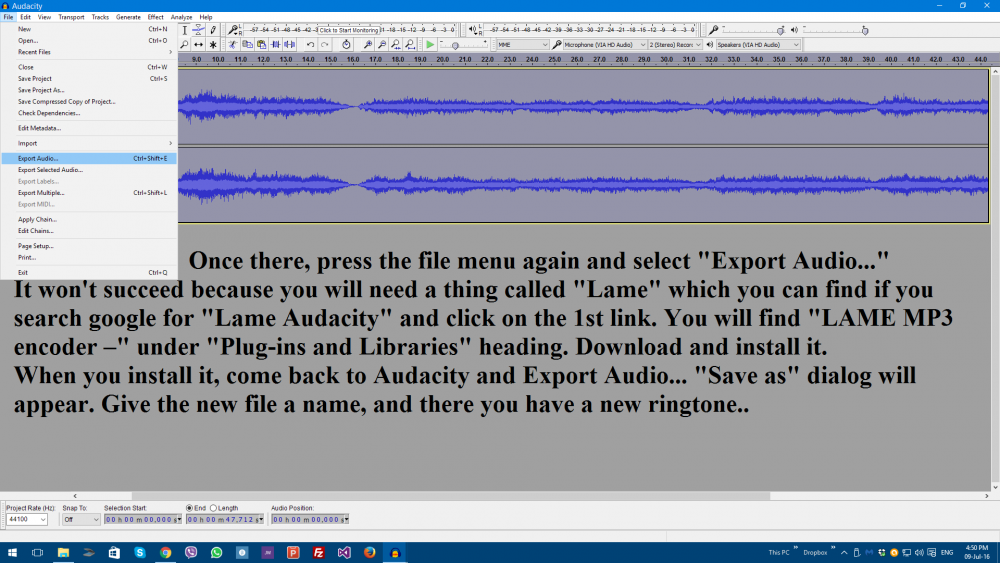
Task: Click the Paste clipboard icon
Action: point(261,45)
